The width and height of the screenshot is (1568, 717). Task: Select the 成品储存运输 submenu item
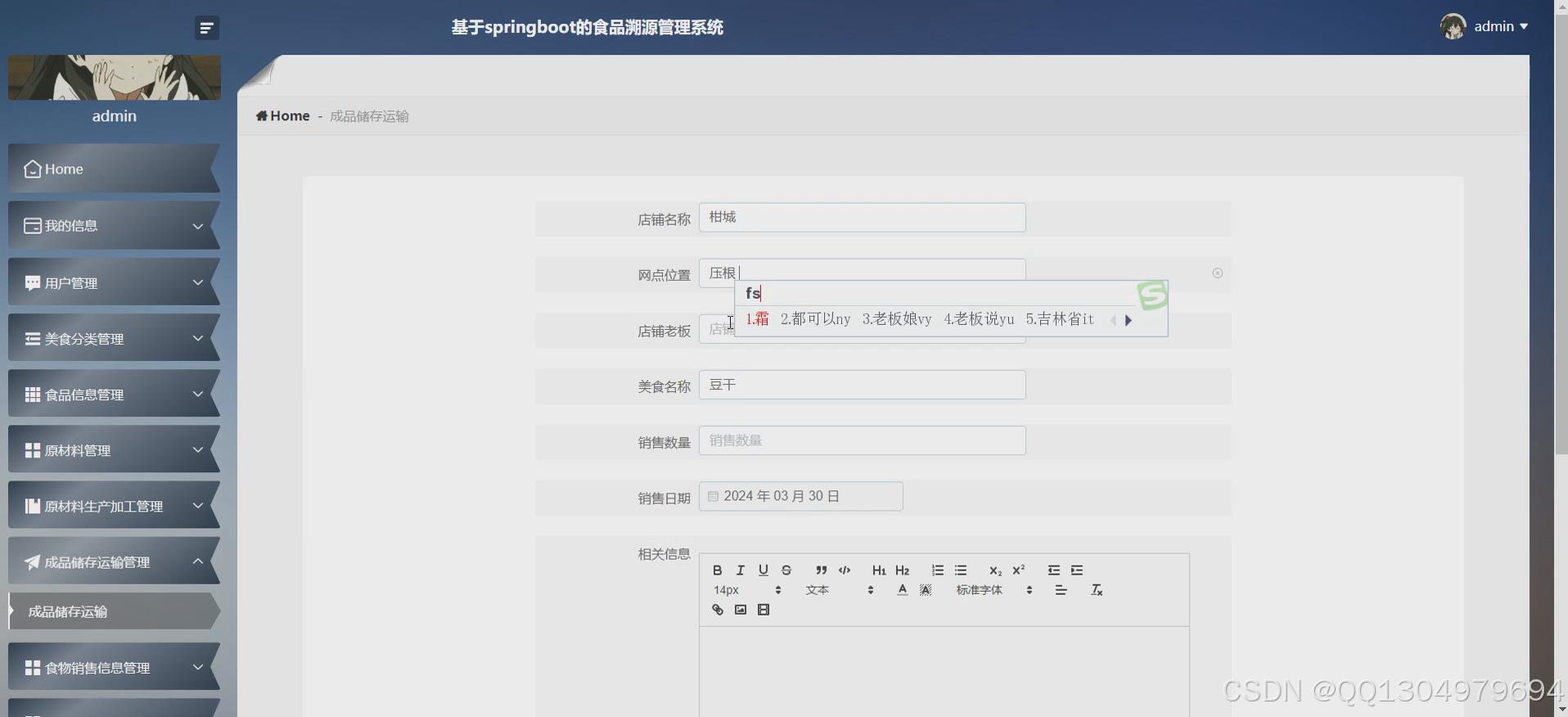(x=114, y=611)
